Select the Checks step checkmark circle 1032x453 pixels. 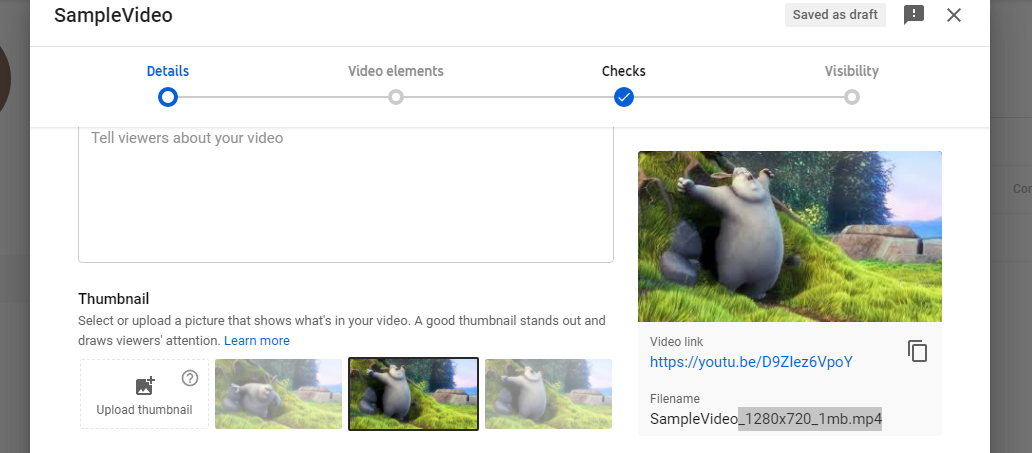[624, 97]
